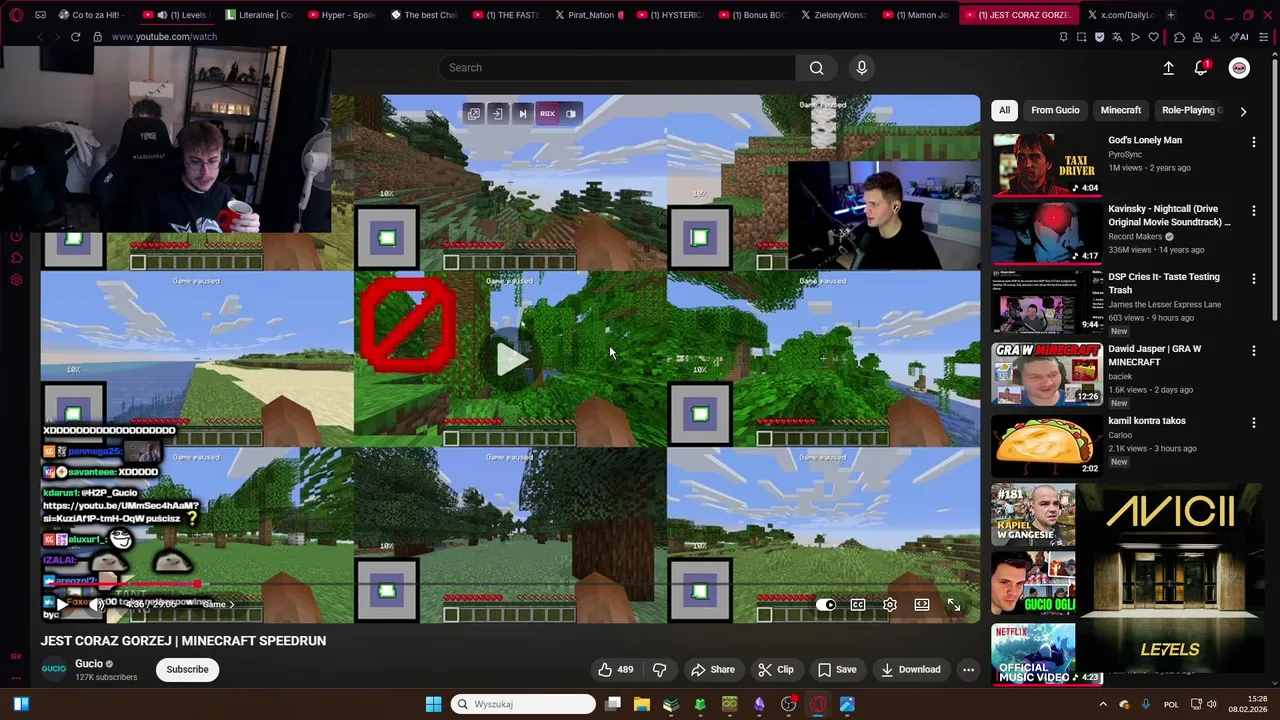Reload the page
The height and width of the screenshot is (720, 1280).
[x=75, y=37]
